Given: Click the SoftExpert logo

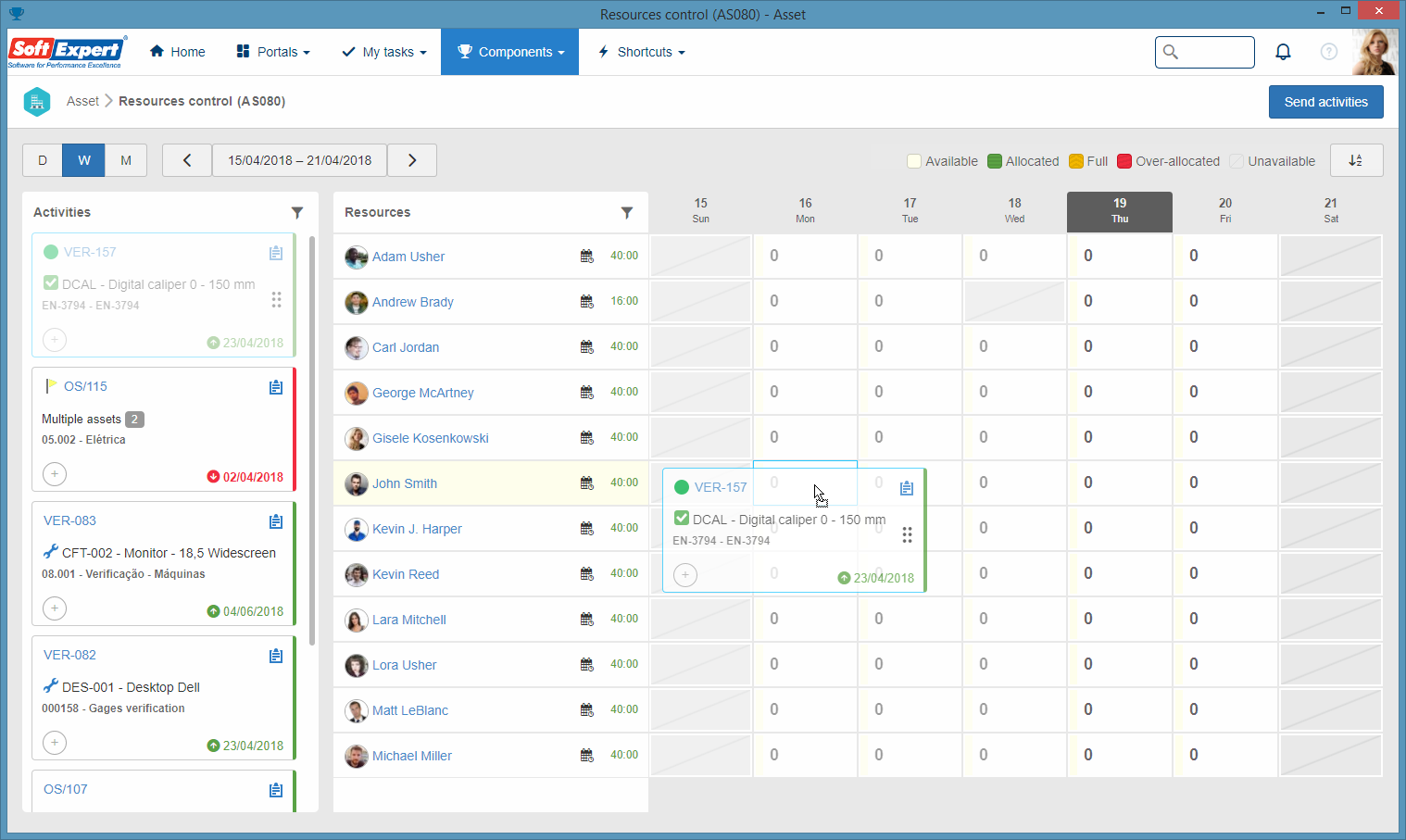Looking at the screenshot, I should click(x=67, y=52).
